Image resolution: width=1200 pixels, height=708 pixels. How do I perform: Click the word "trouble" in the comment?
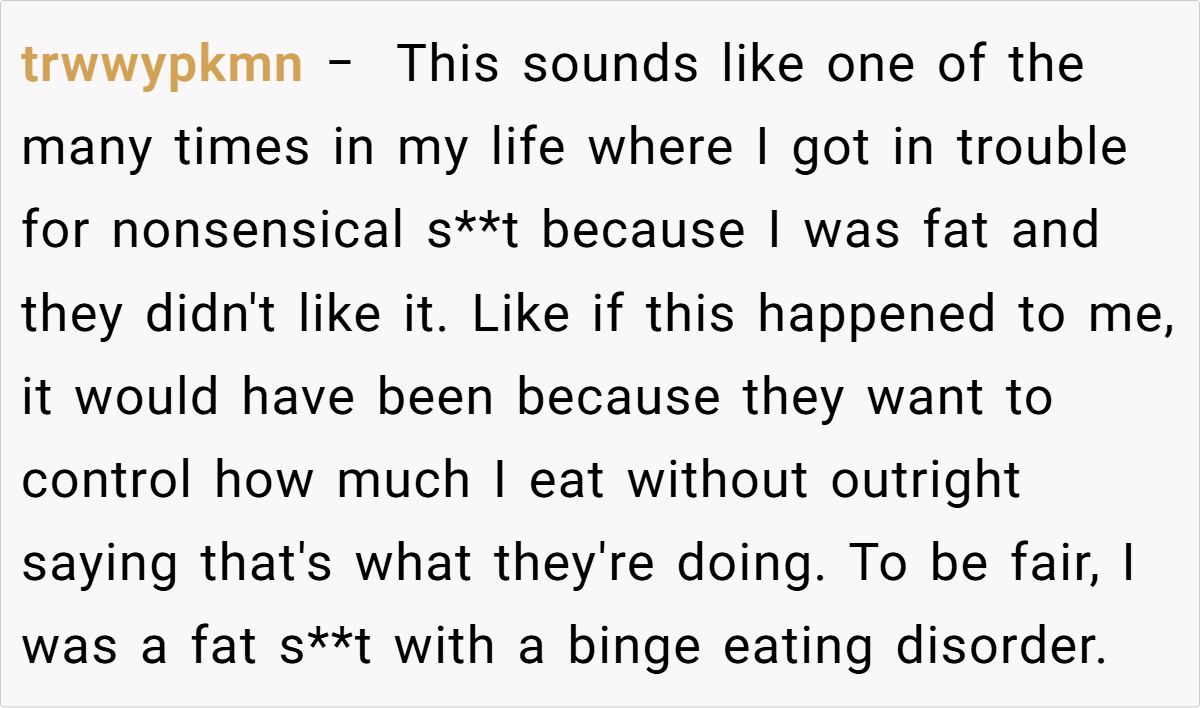[x=1042, y=149]
